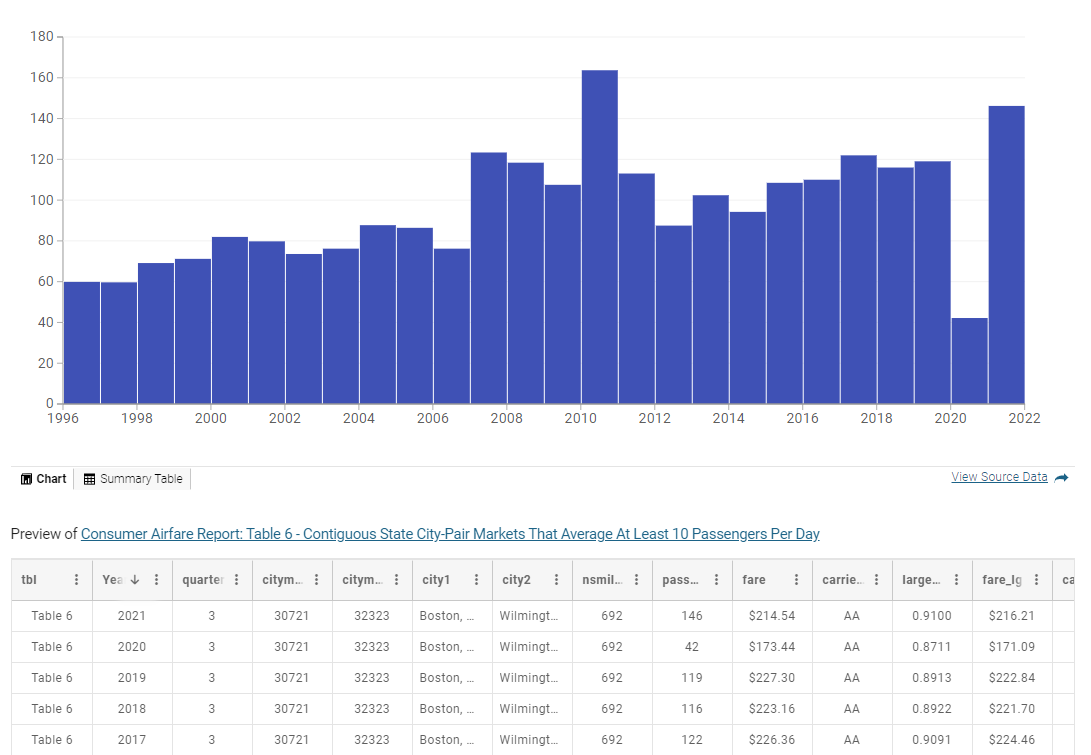
Task: Open the Consumer Airfare Report Table 6 link
Action: [x=450, y=534]
